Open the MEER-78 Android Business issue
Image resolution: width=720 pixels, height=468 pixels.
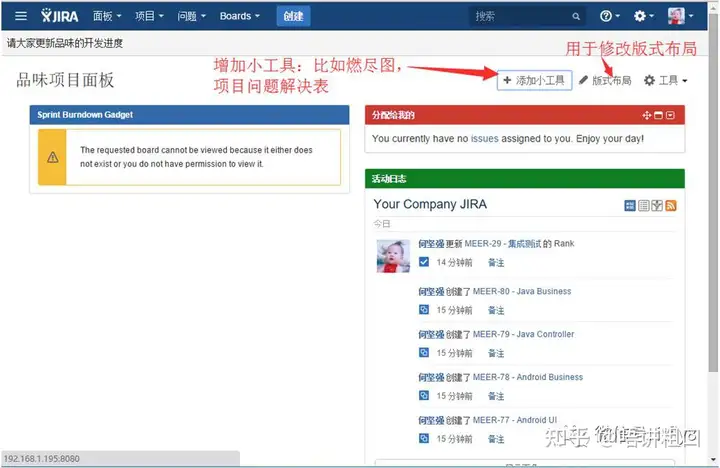coord(528,377)
